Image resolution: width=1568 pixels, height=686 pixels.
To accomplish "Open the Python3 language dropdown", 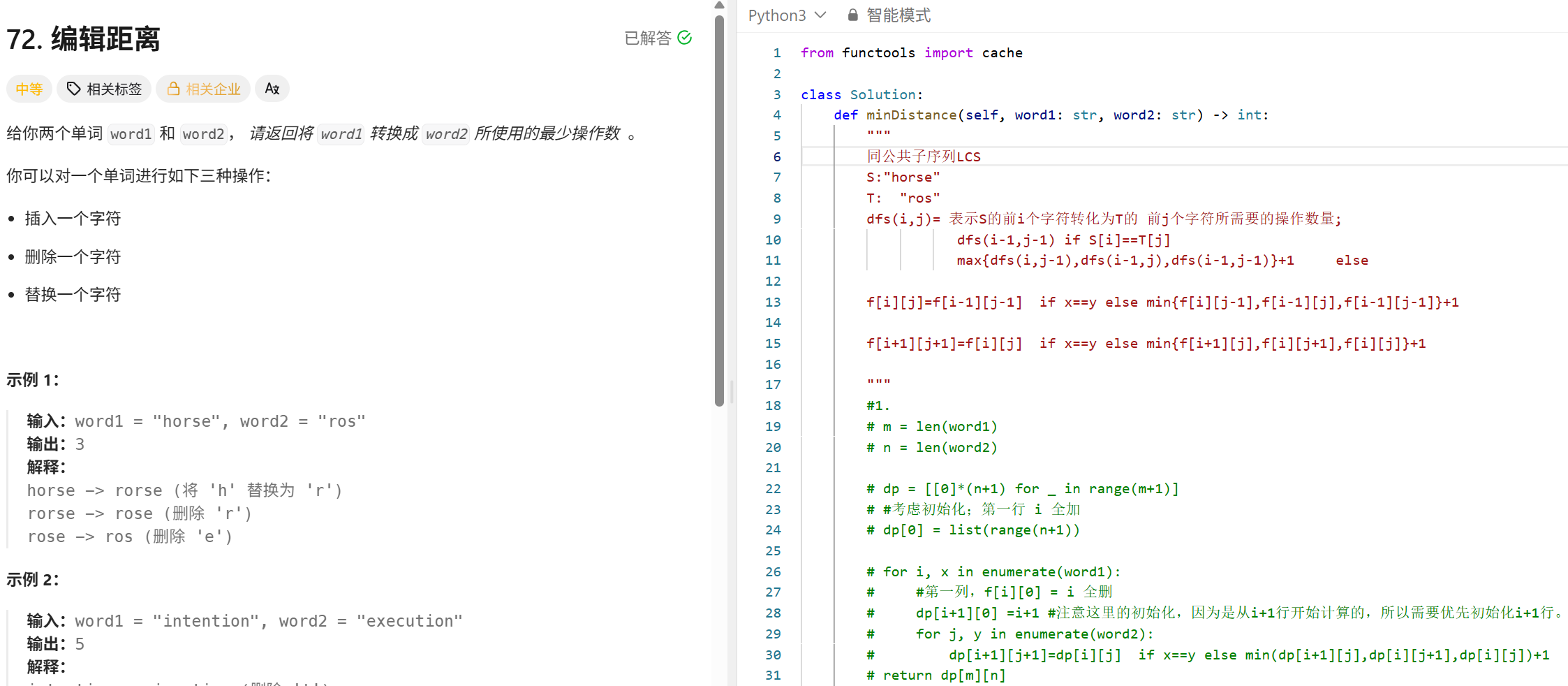I will pyautogui.click(x=787, y=15).
